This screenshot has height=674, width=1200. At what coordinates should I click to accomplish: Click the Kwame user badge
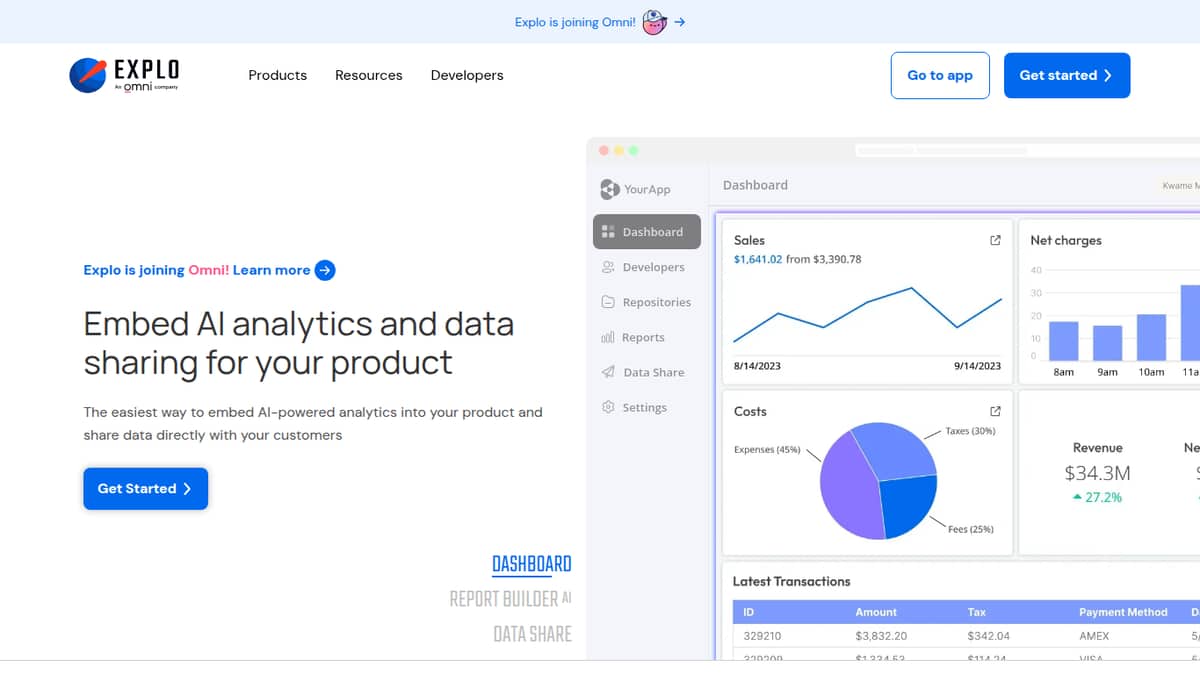1177,185
